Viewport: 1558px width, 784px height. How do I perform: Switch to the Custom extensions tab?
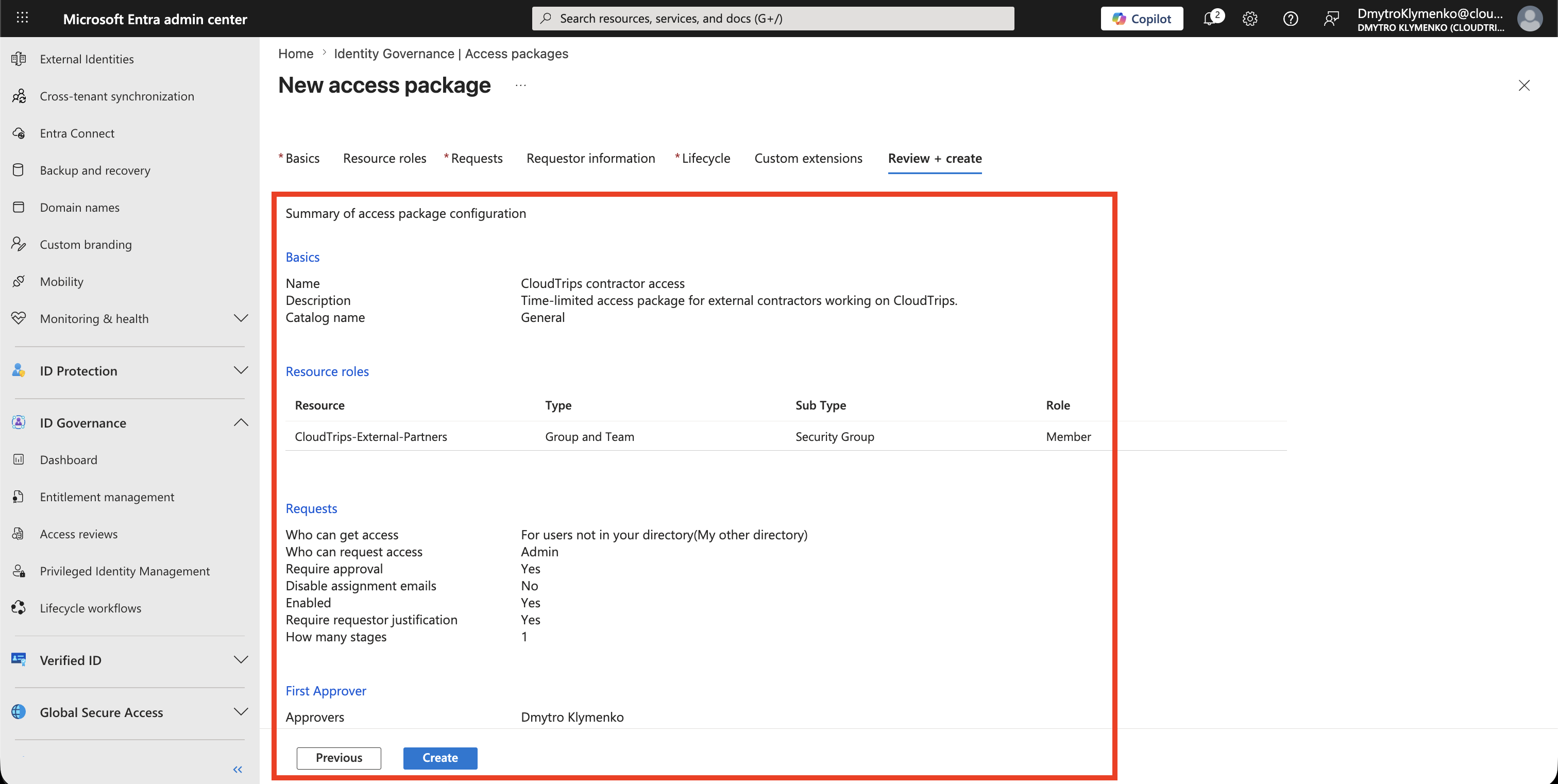pos(808,158)
